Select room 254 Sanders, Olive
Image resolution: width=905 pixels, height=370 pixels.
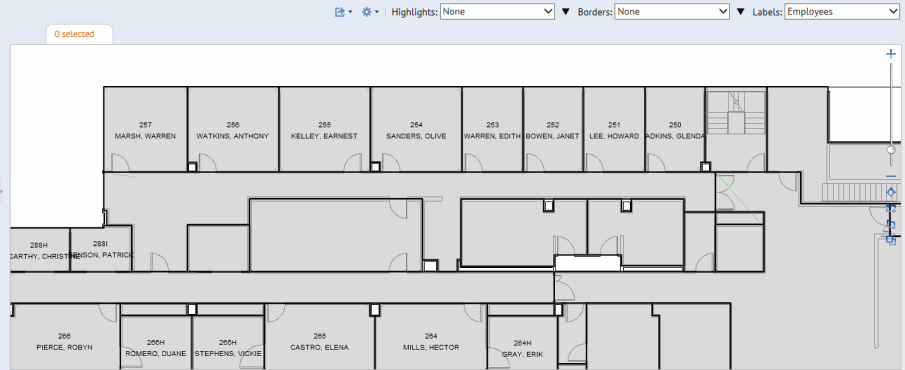tap(416, 130)
